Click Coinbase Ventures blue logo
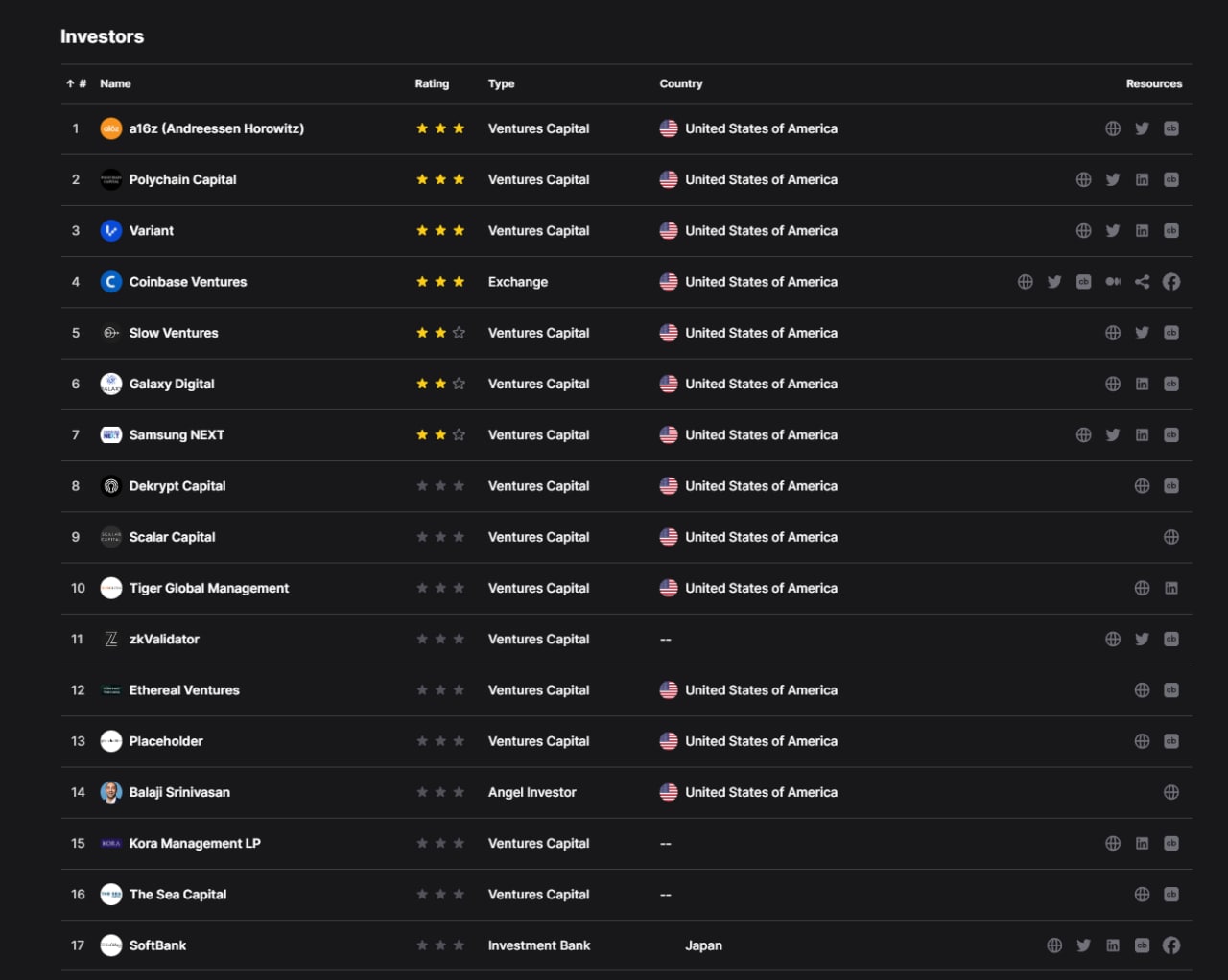The image size is (1228, 980). (111, 282)
